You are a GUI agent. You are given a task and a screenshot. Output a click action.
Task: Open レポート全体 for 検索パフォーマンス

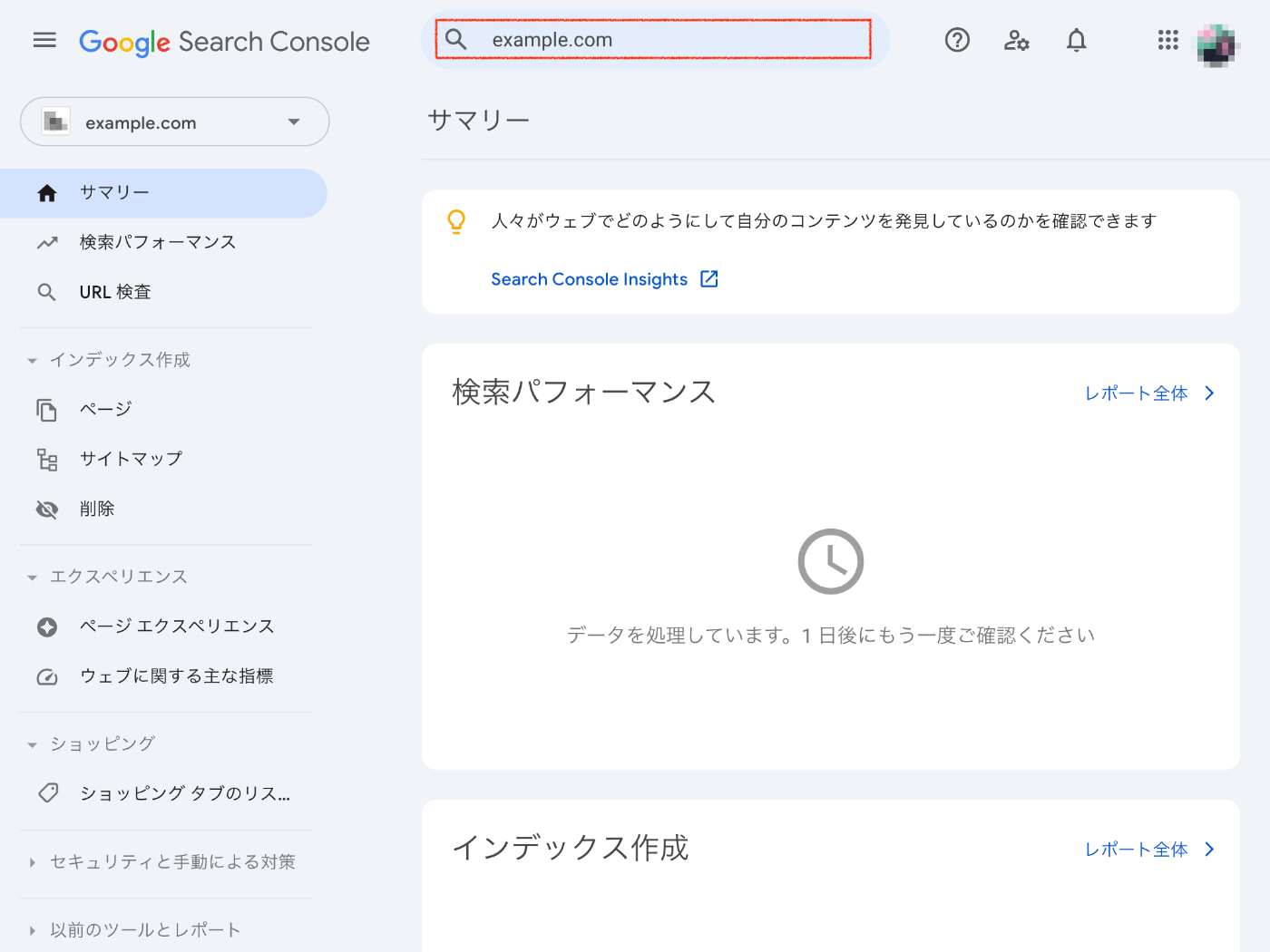click(x=1136, y=393)
